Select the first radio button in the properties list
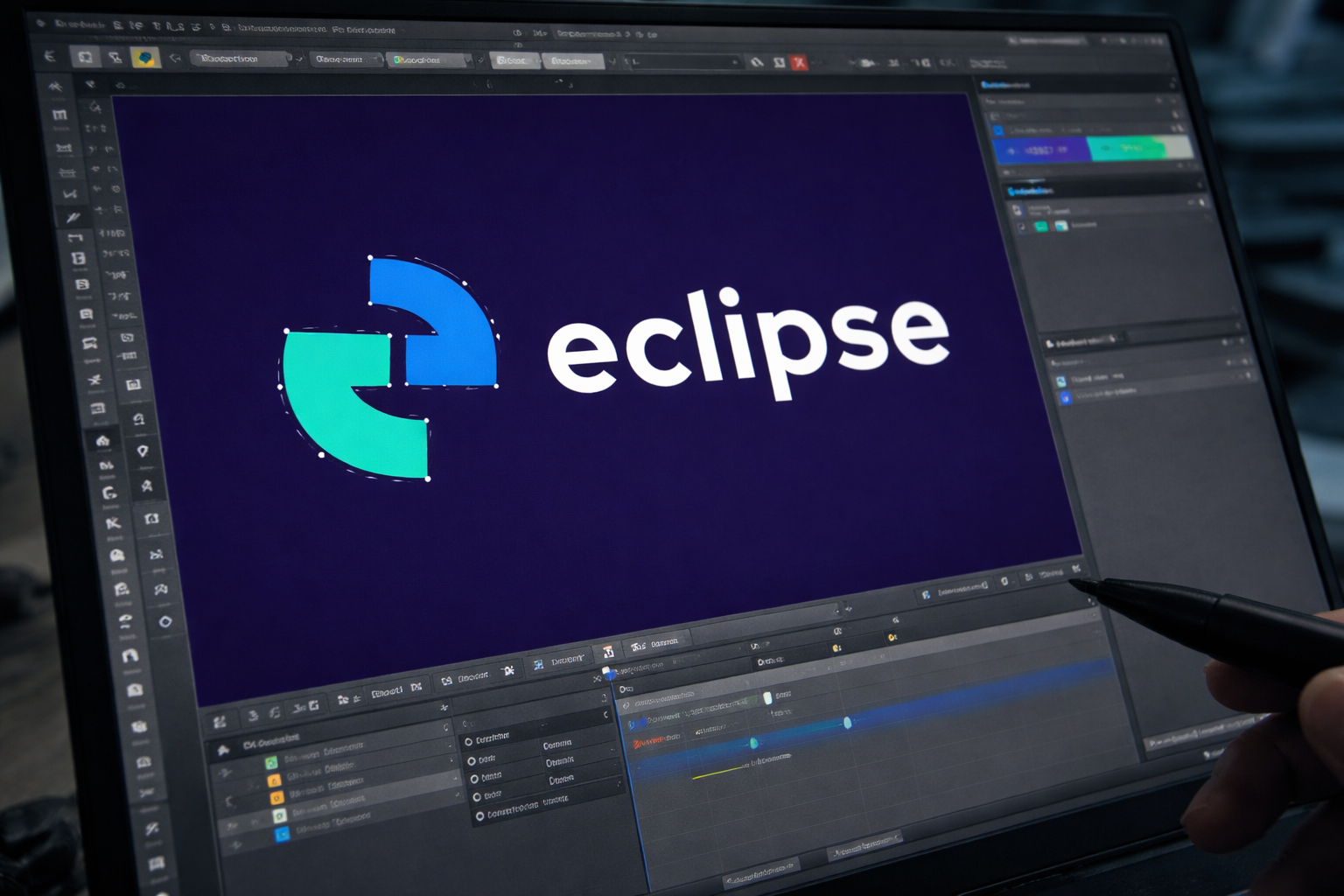1344x896 pixels. click(x=469, y=742)
